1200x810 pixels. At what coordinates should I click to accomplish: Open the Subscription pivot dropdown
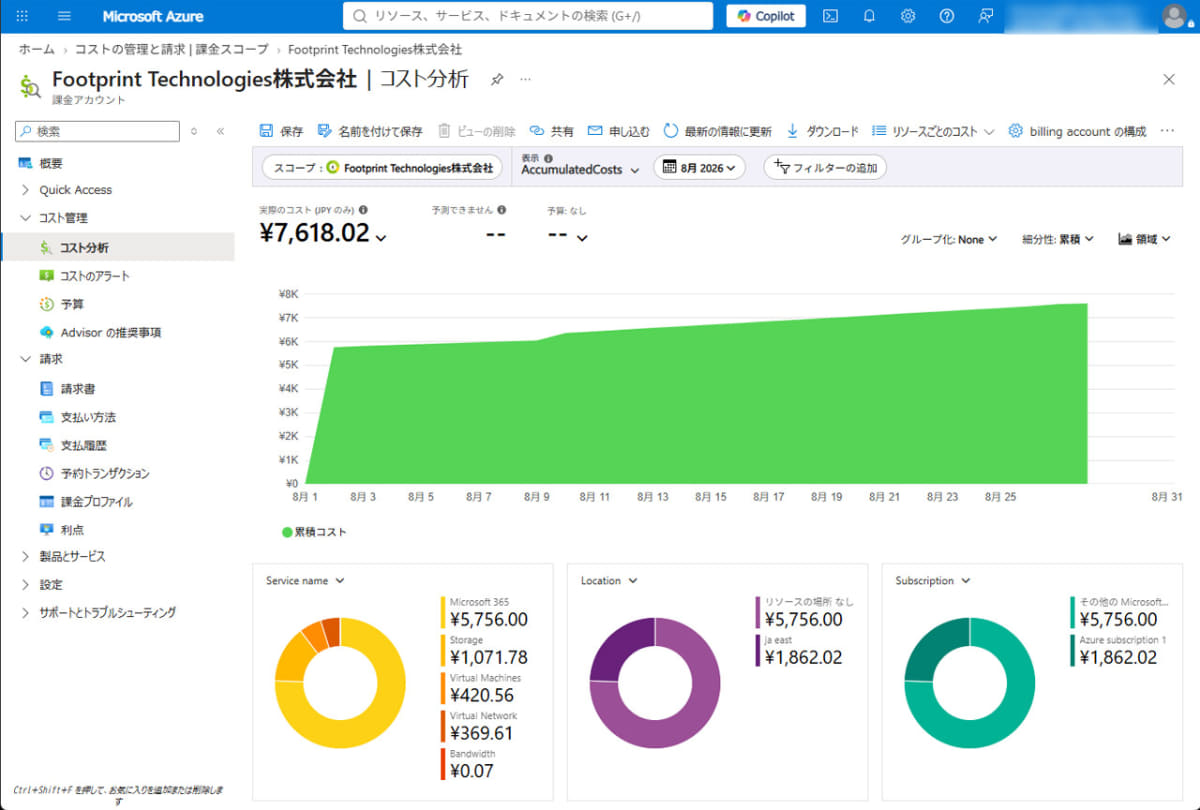(933, 581)
